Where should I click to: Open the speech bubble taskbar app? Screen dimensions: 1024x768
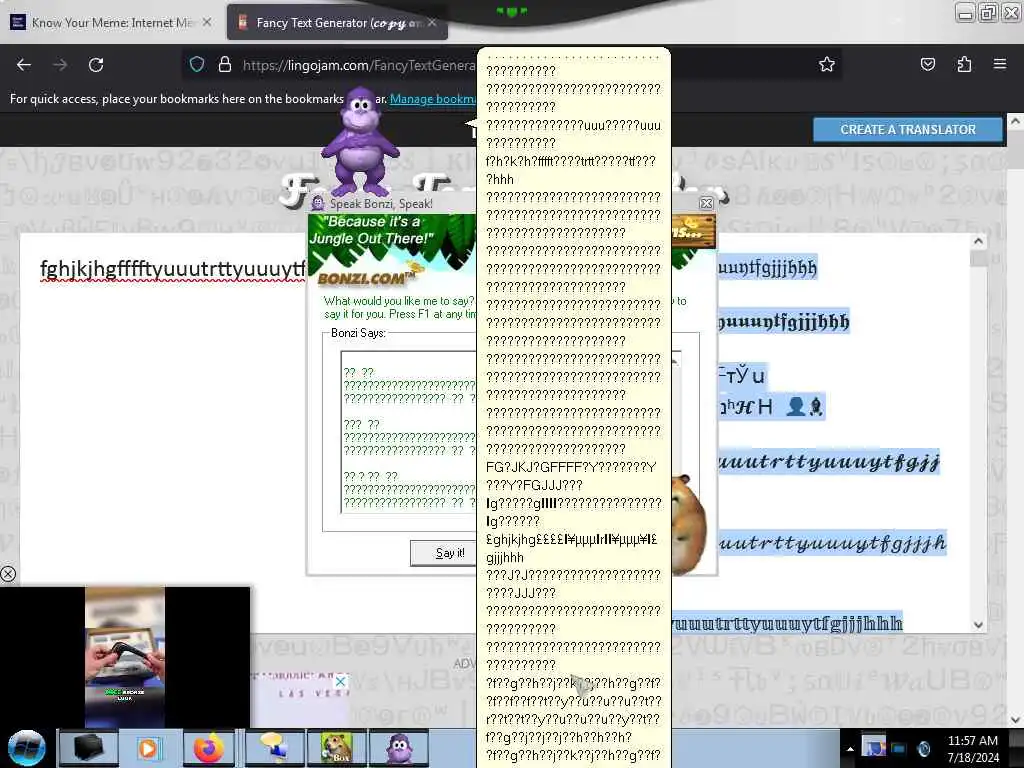tap(273, 748)
